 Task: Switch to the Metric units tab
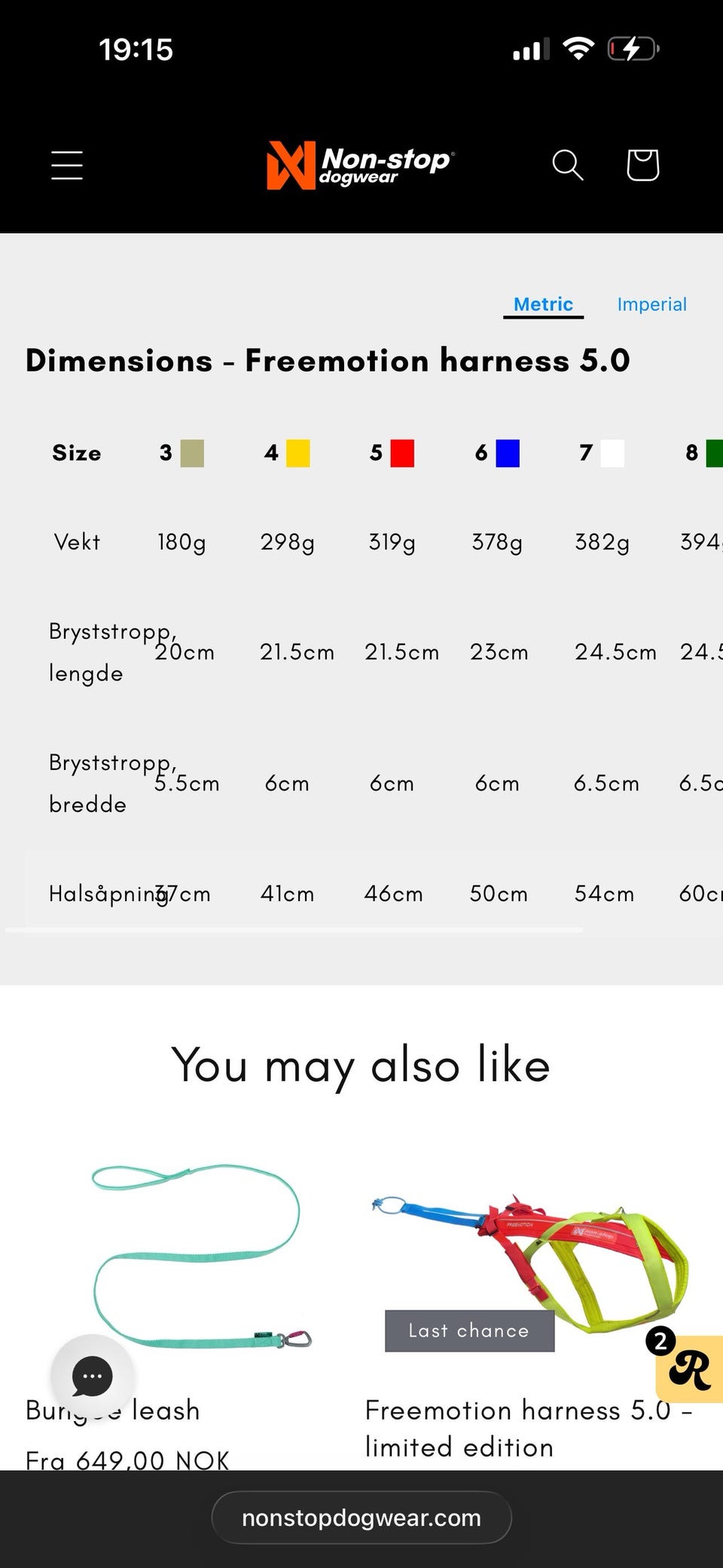pyautogui.click(x=543, y=304)
